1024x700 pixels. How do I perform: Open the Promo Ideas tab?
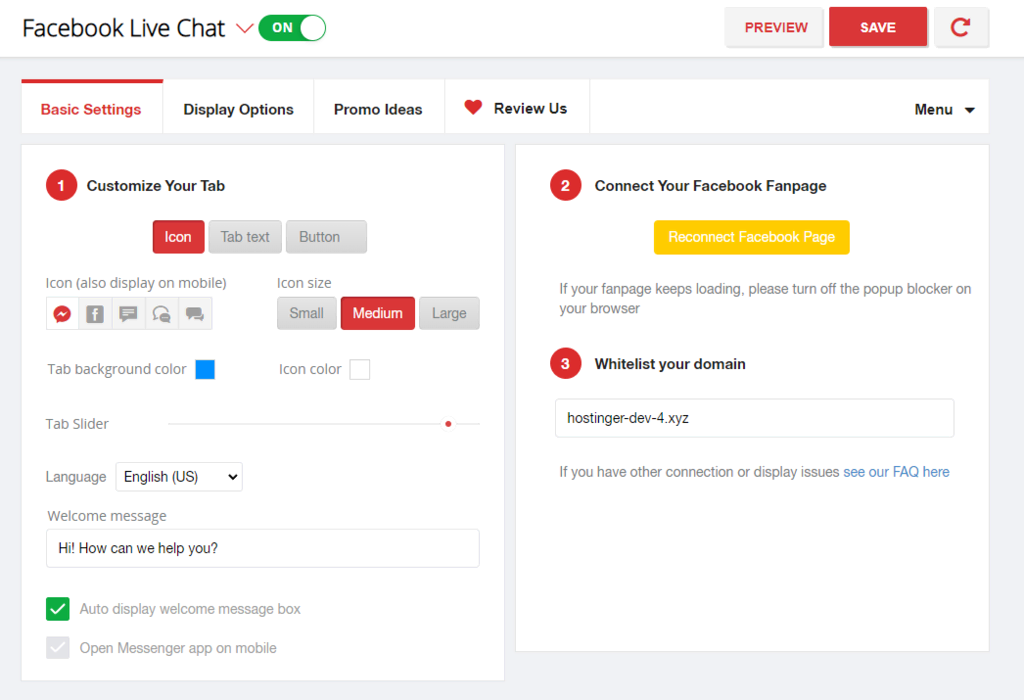[378, 109]
